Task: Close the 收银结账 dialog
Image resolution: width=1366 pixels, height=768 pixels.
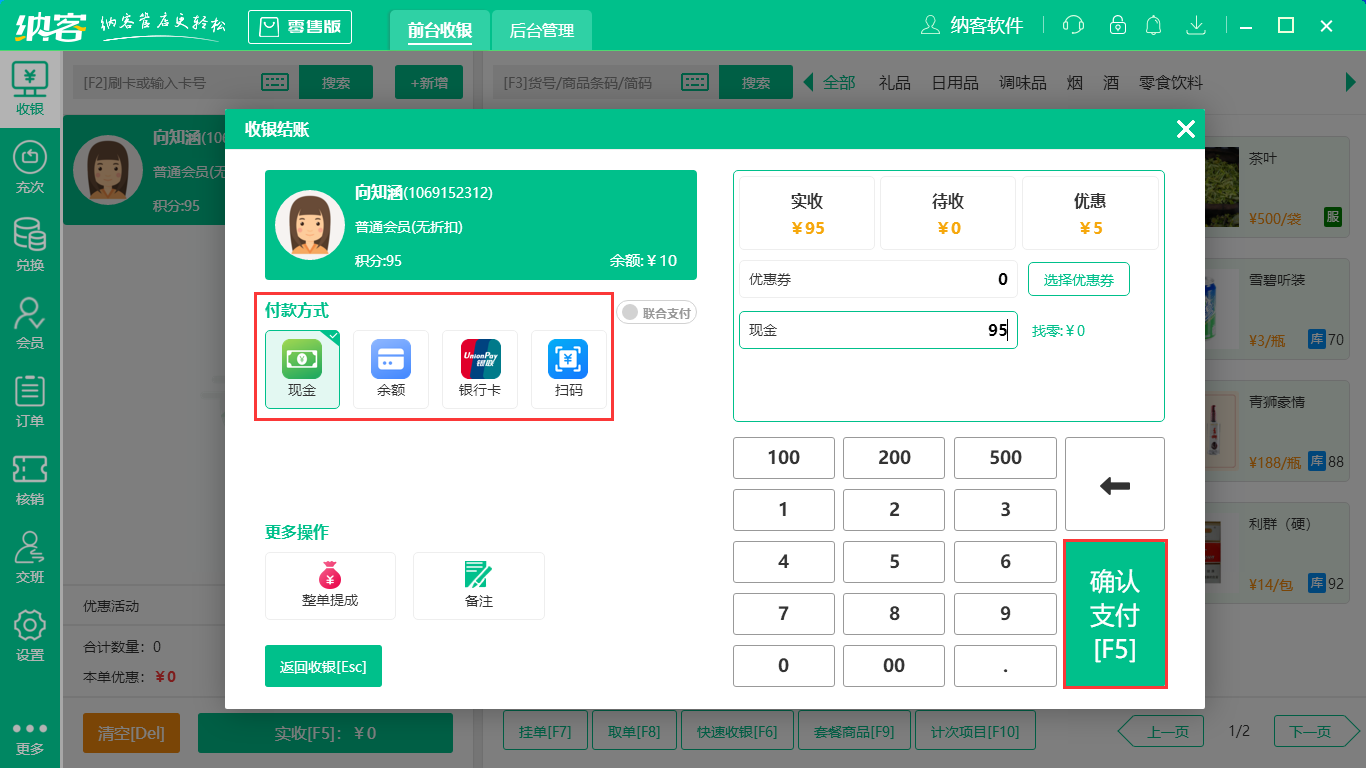Action: click(x=1186, y=129)
